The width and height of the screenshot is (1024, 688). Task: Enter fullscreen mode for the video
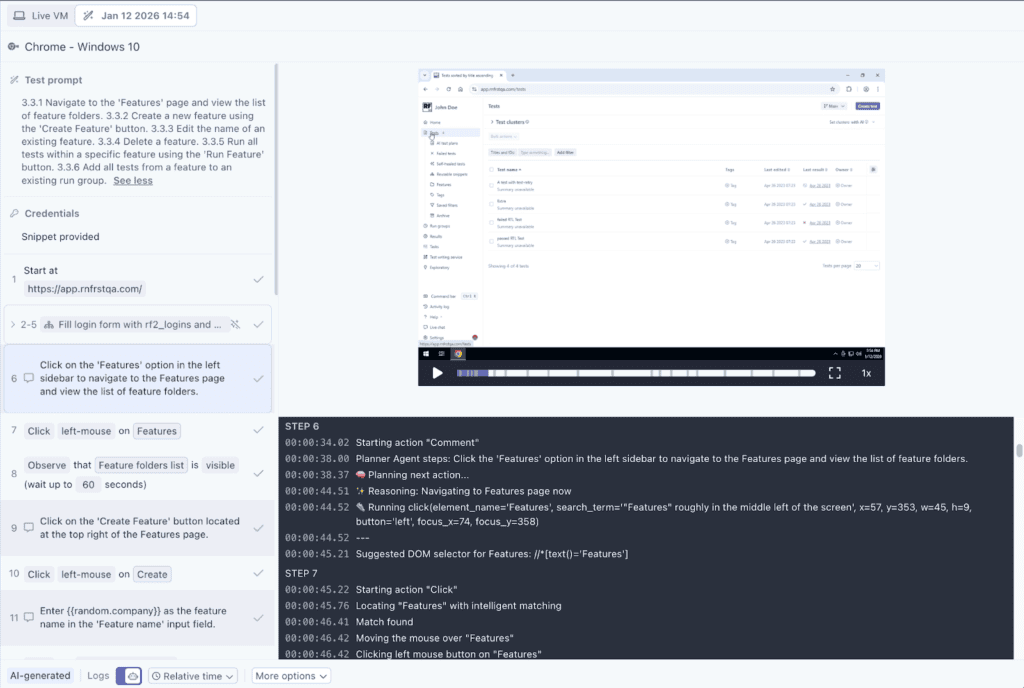coord(834,373)
